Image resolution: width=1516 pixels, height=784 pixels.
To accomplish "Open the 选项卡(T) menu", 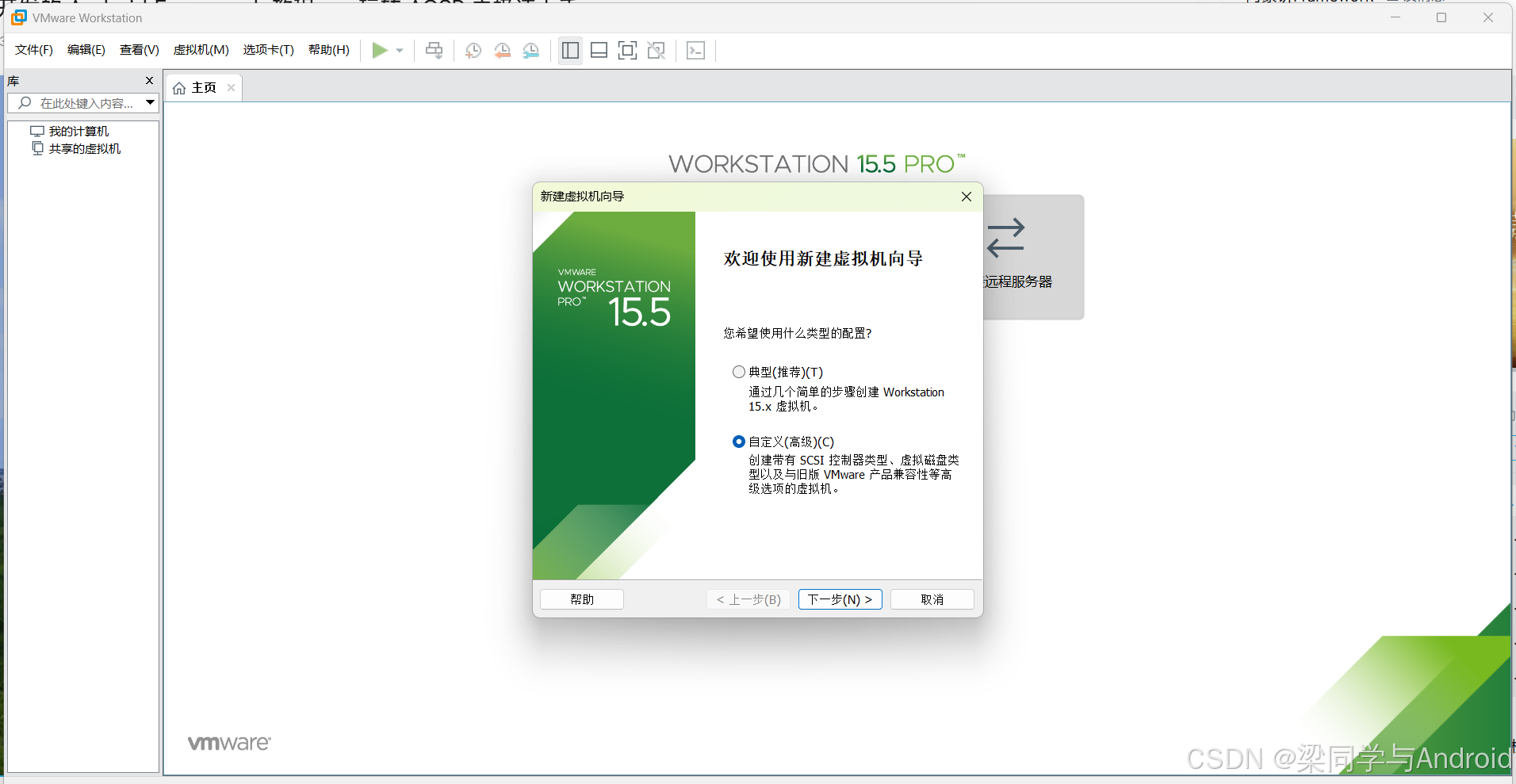I will pos(269,50).
